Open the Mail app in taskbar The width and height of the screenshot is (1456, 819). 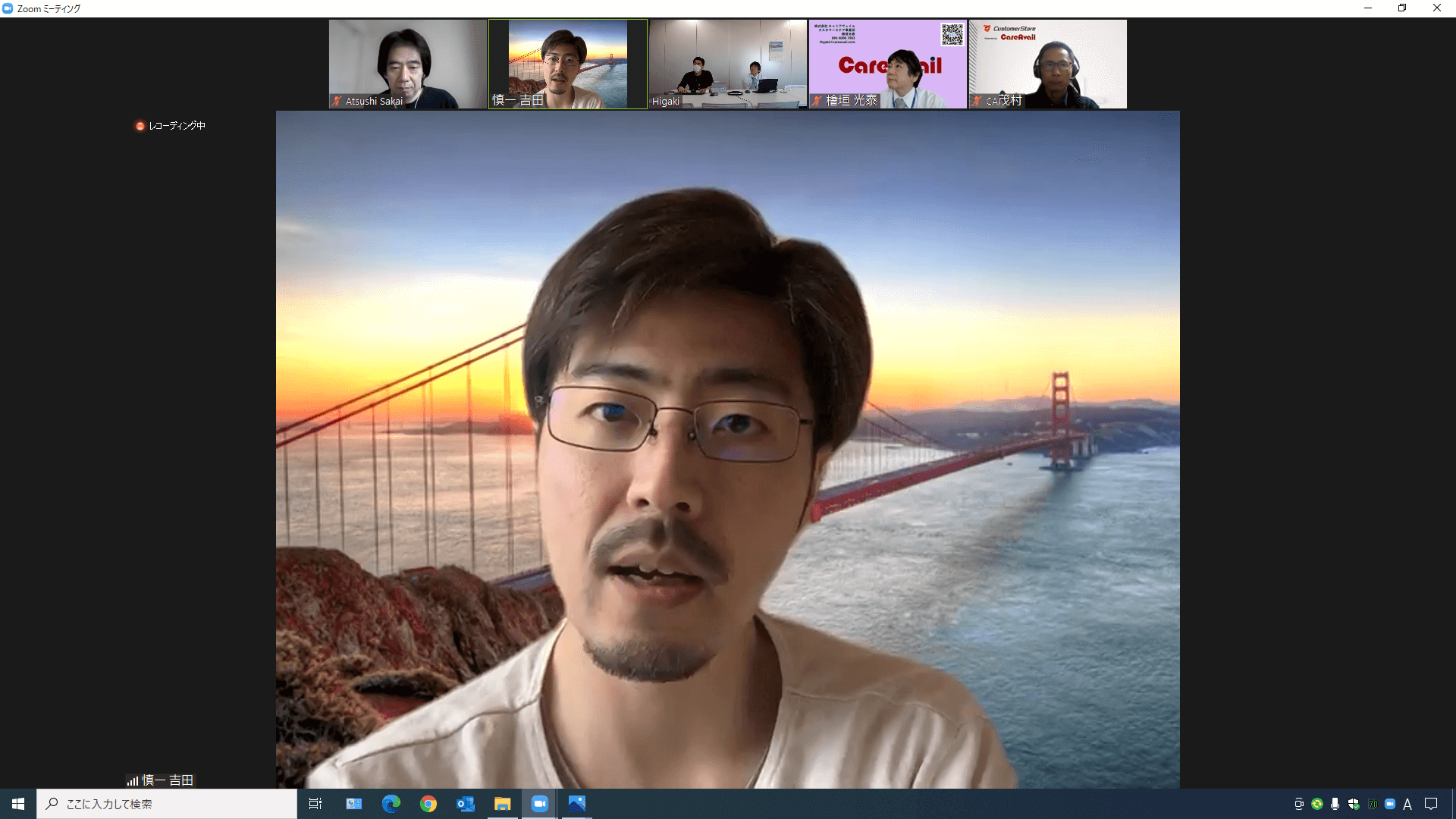354,804
